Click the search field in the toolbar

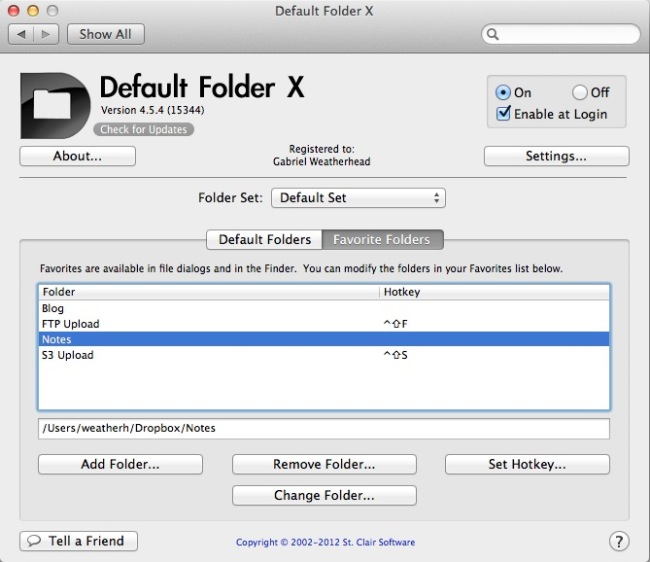click(560, 34)
